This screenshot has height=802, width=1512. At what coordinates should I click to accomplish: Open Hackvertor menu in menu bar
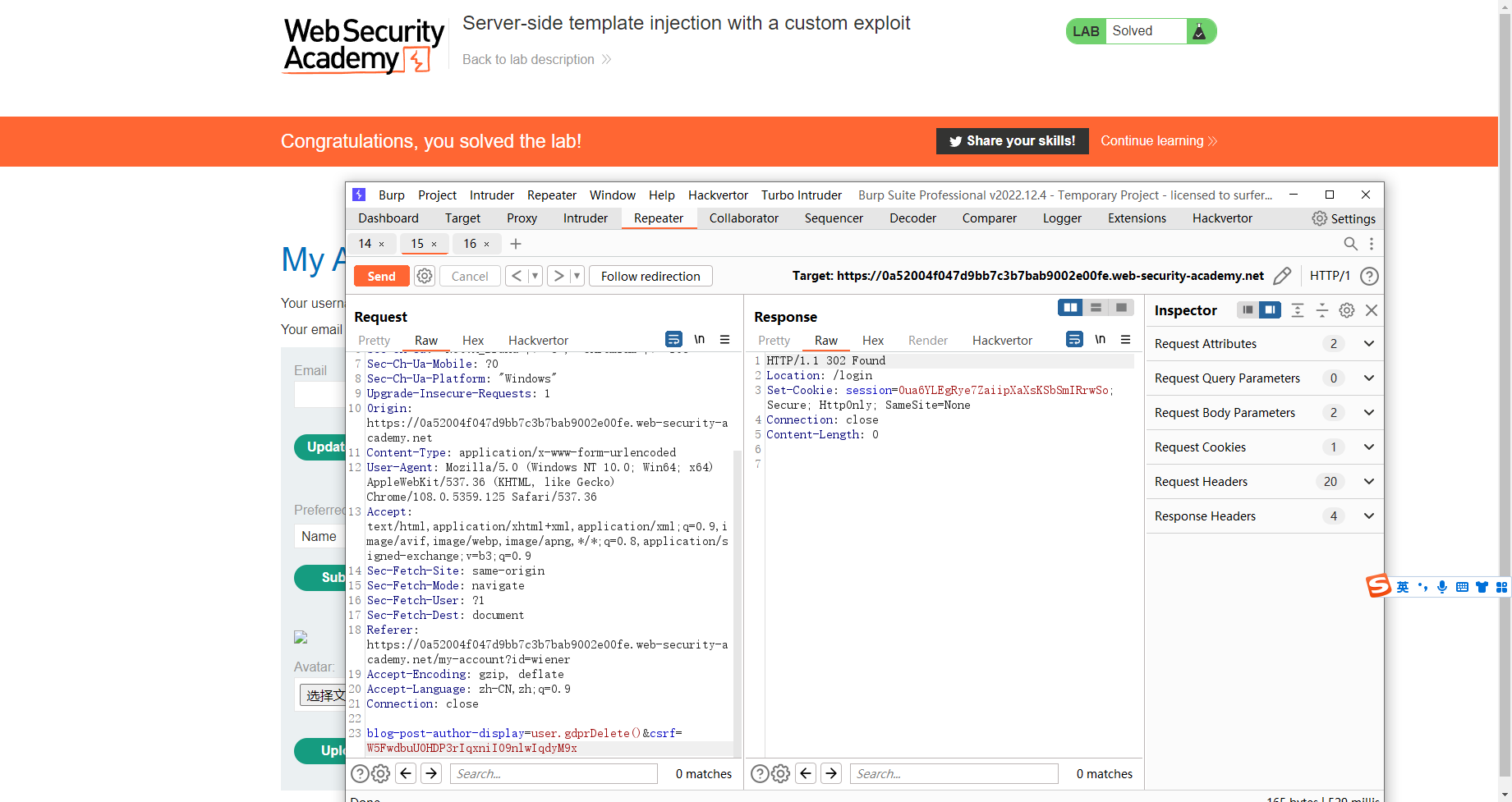[718, 195]
